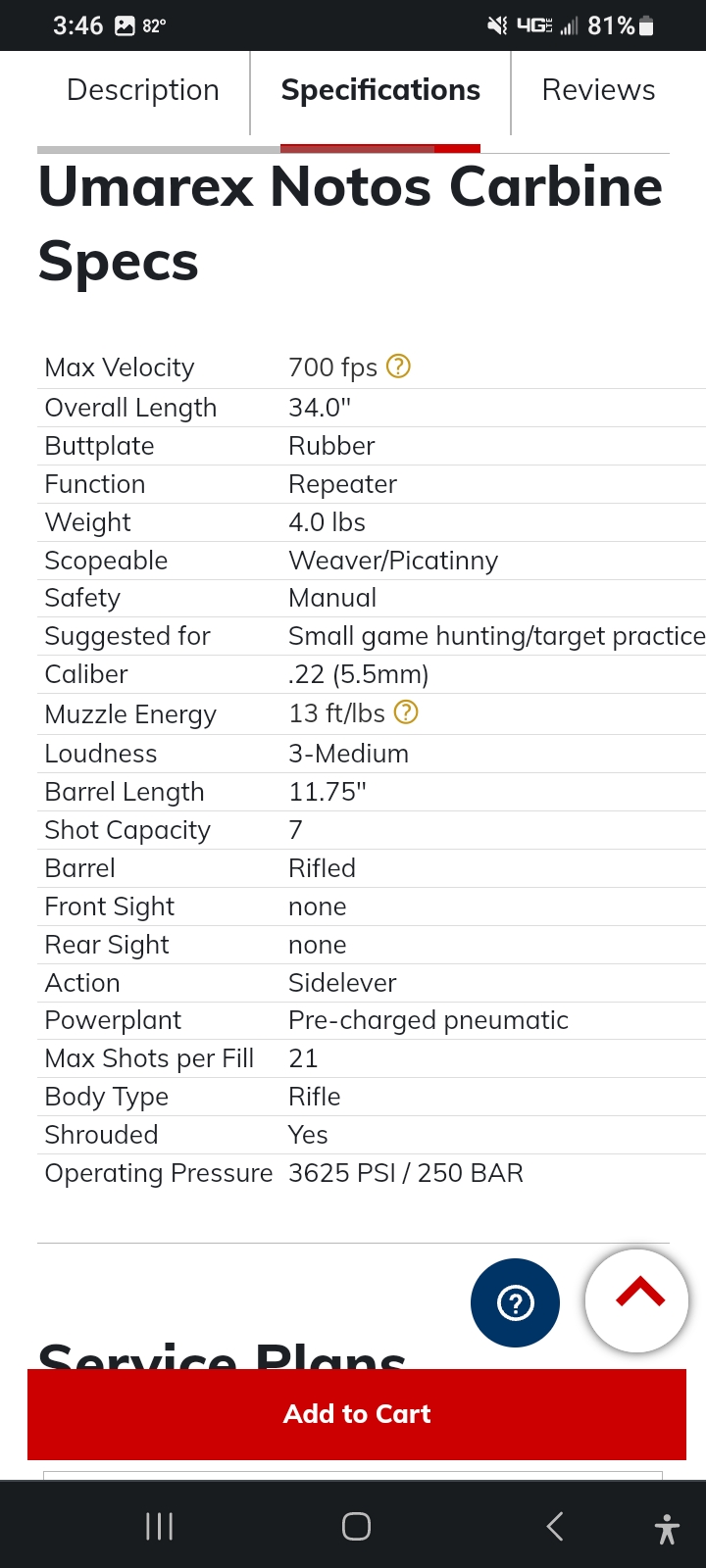The width and height of the screenshot is (706, 1568).
Task: Tap the Muzzle Energy help question icon
Action: pyautogui.click(x=406, y=712)
